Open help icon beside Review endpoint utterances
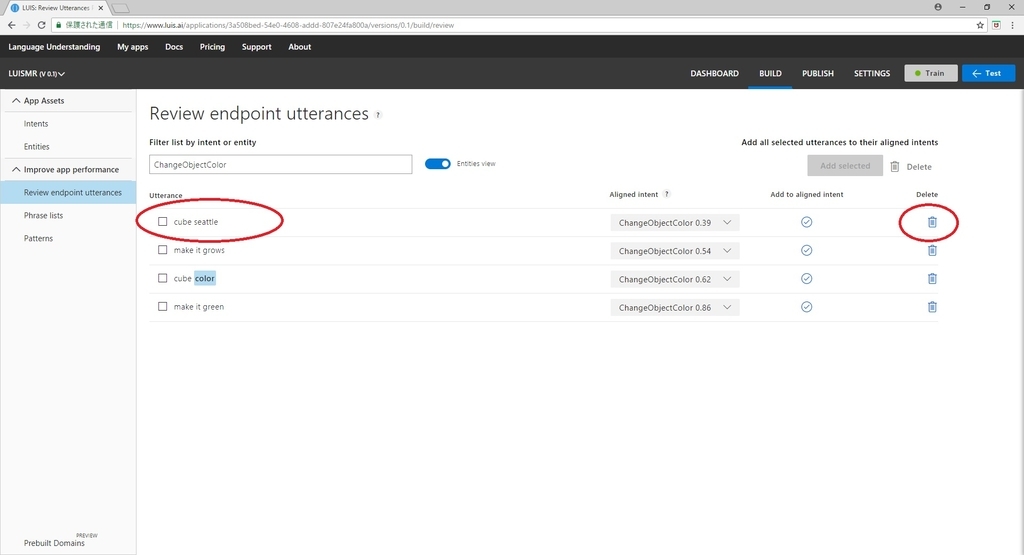The height and width of the screenshot is (555, 1024). click(x=377, y=115)
